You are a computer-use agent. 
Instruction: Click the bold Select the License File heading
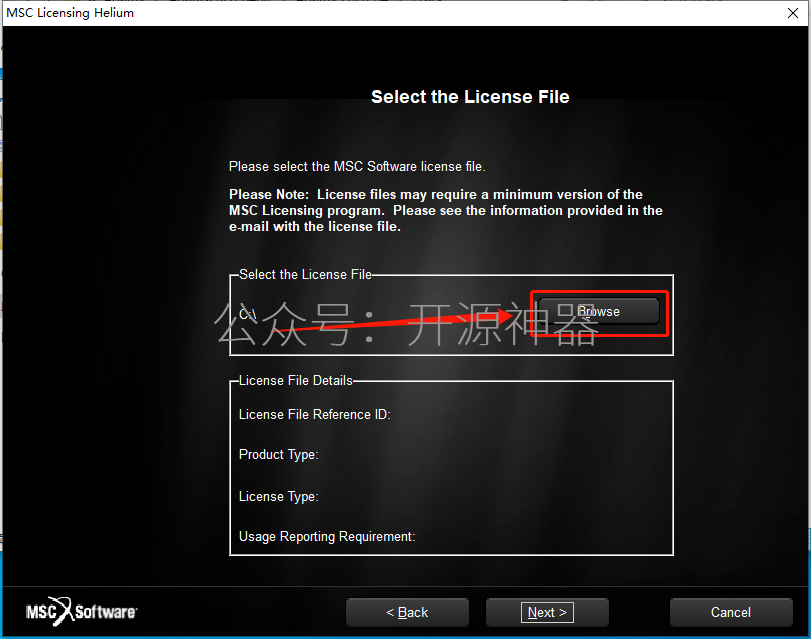pyautogui.click(x=470, y=97)
